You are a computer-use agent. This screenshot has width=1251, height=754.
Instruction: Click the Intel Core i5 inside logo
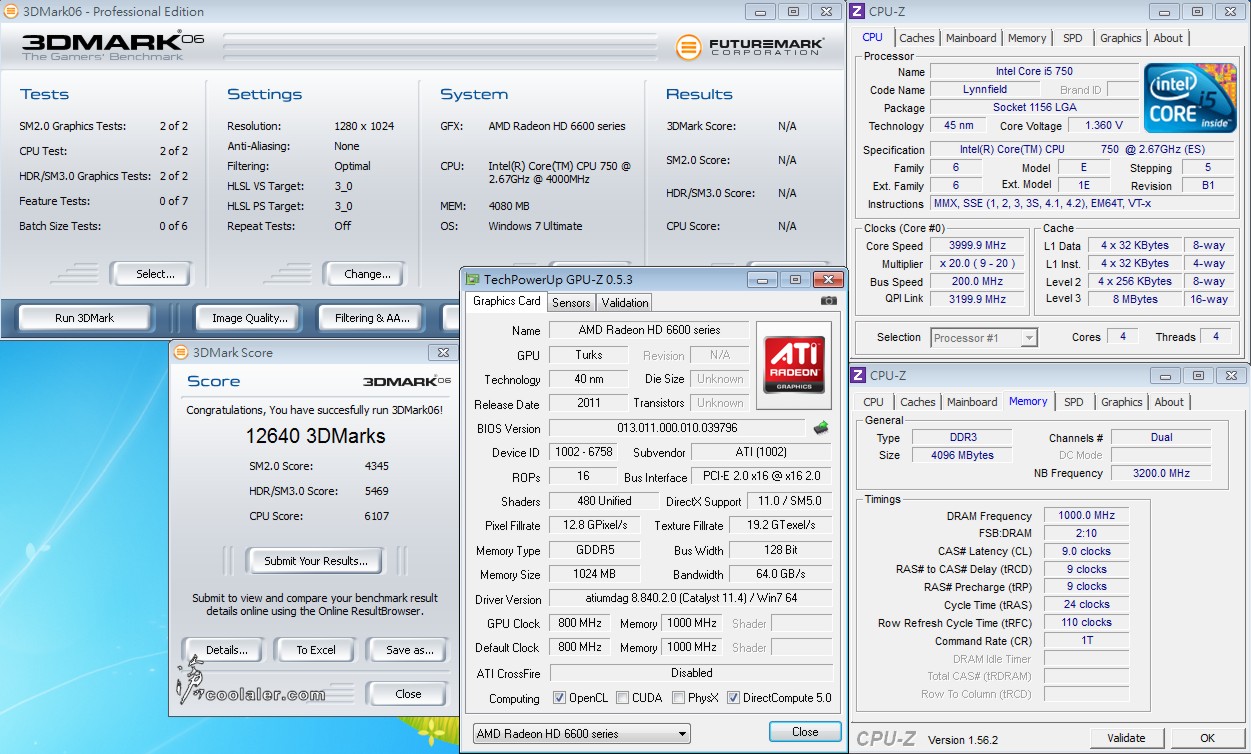coord(1188,99)
